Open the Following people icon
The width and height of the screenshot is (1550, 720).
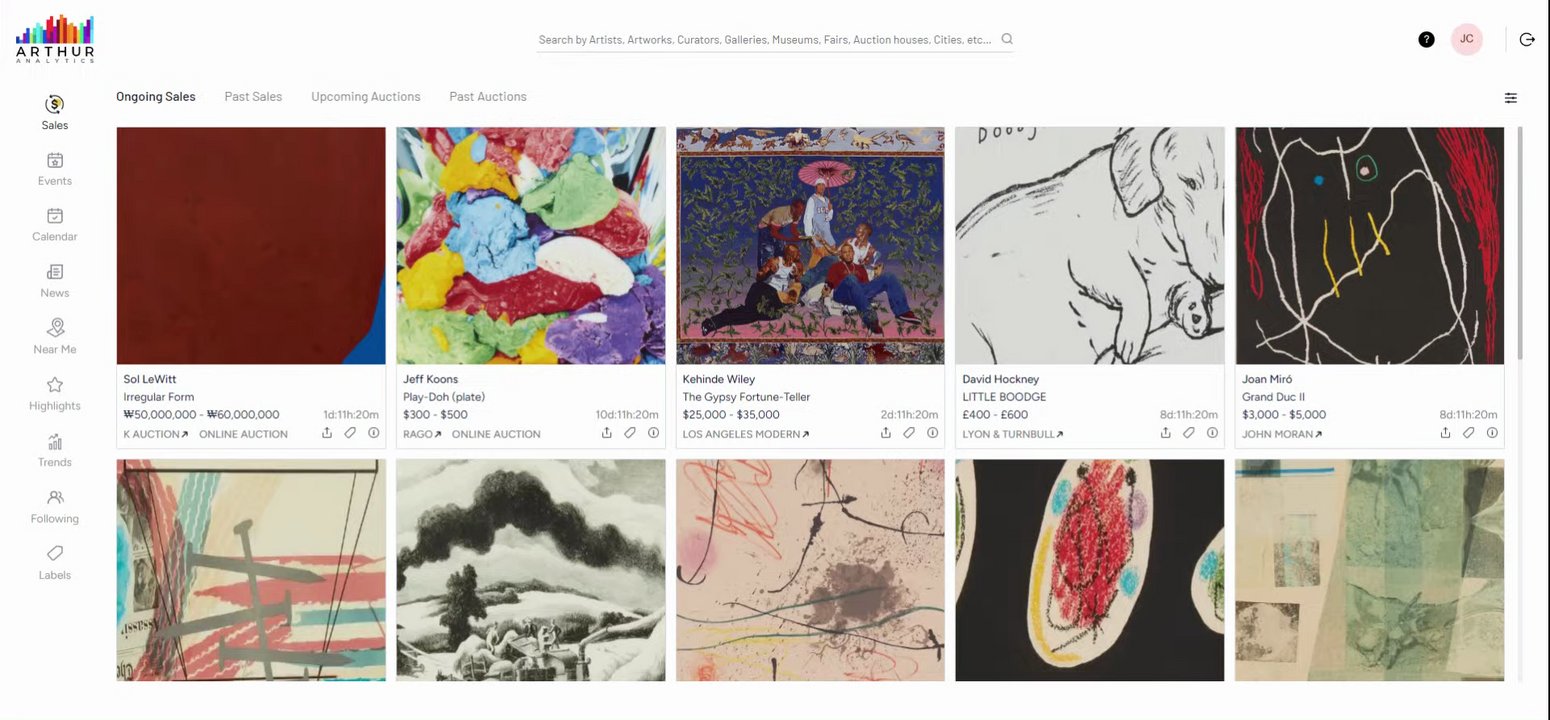55,497
